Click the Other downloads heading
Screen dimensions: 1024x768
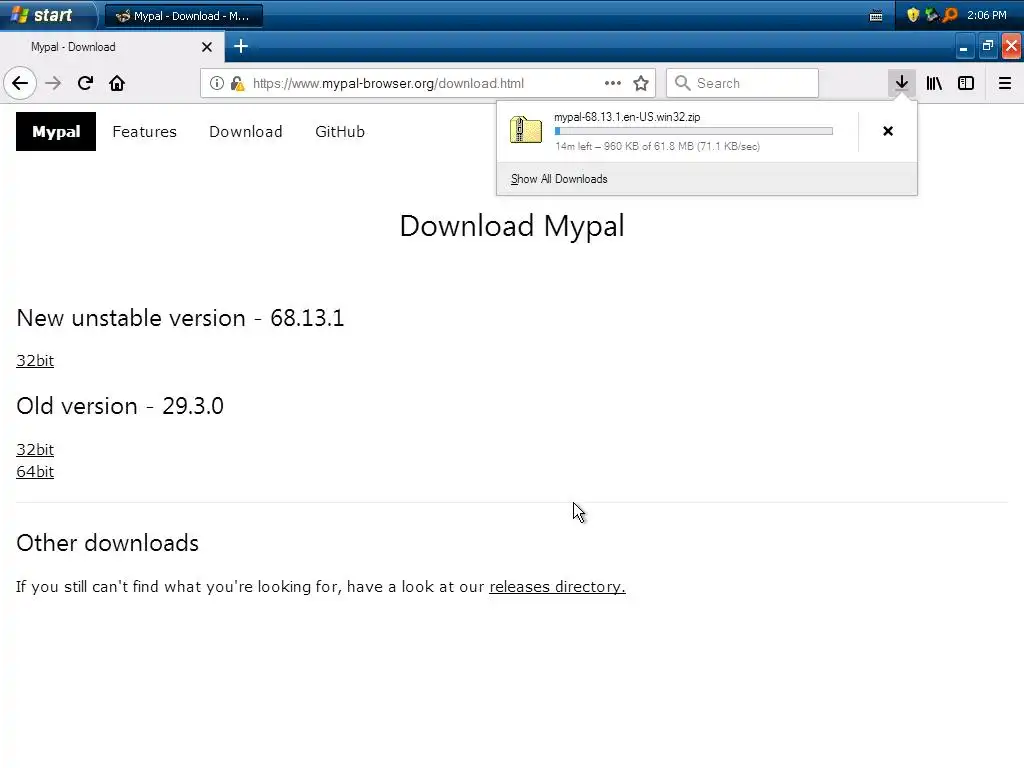[x=108, y=543]
